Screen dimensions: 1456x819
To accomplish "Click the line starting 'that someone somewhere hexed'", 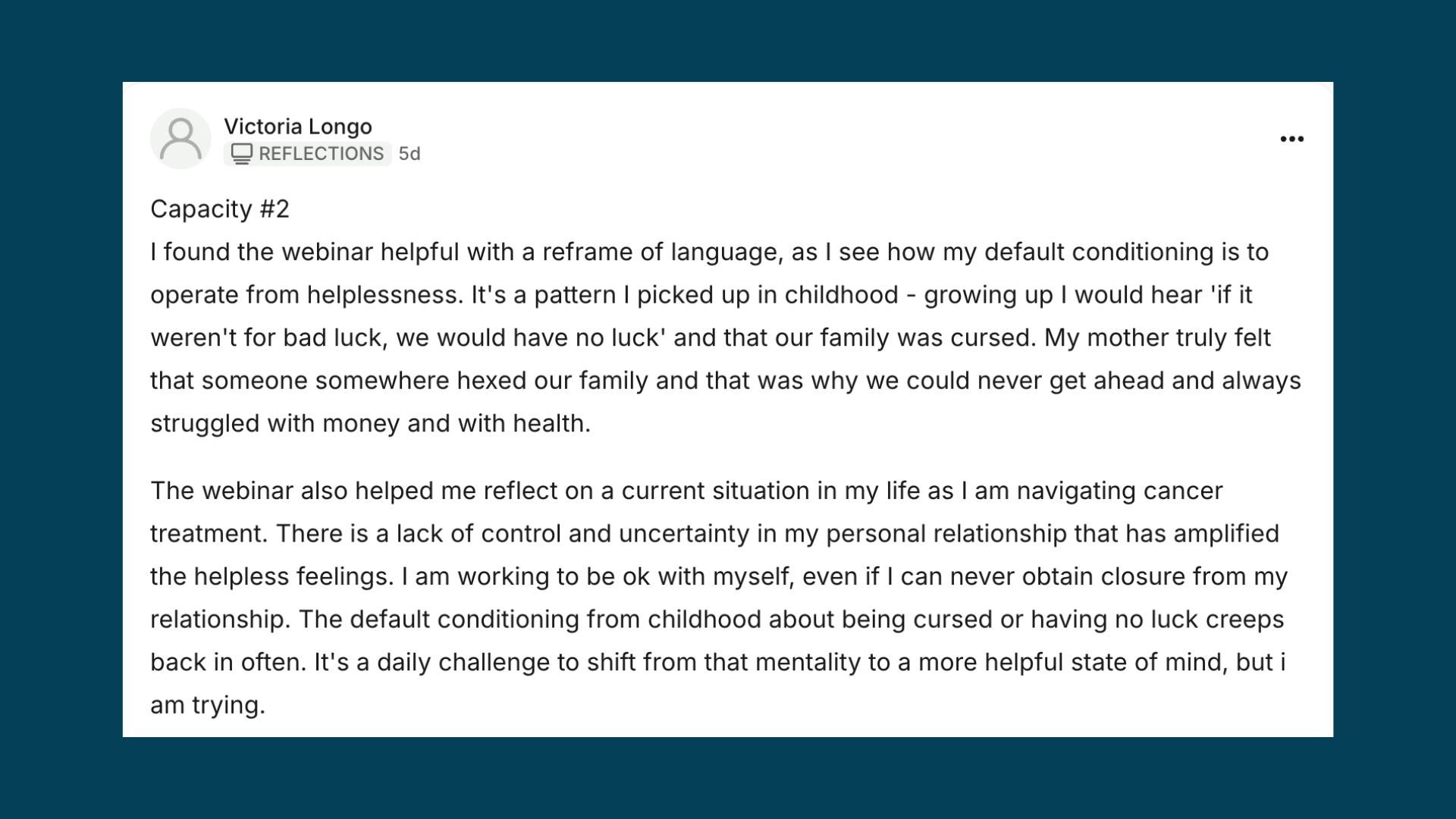I will point(725,380).
